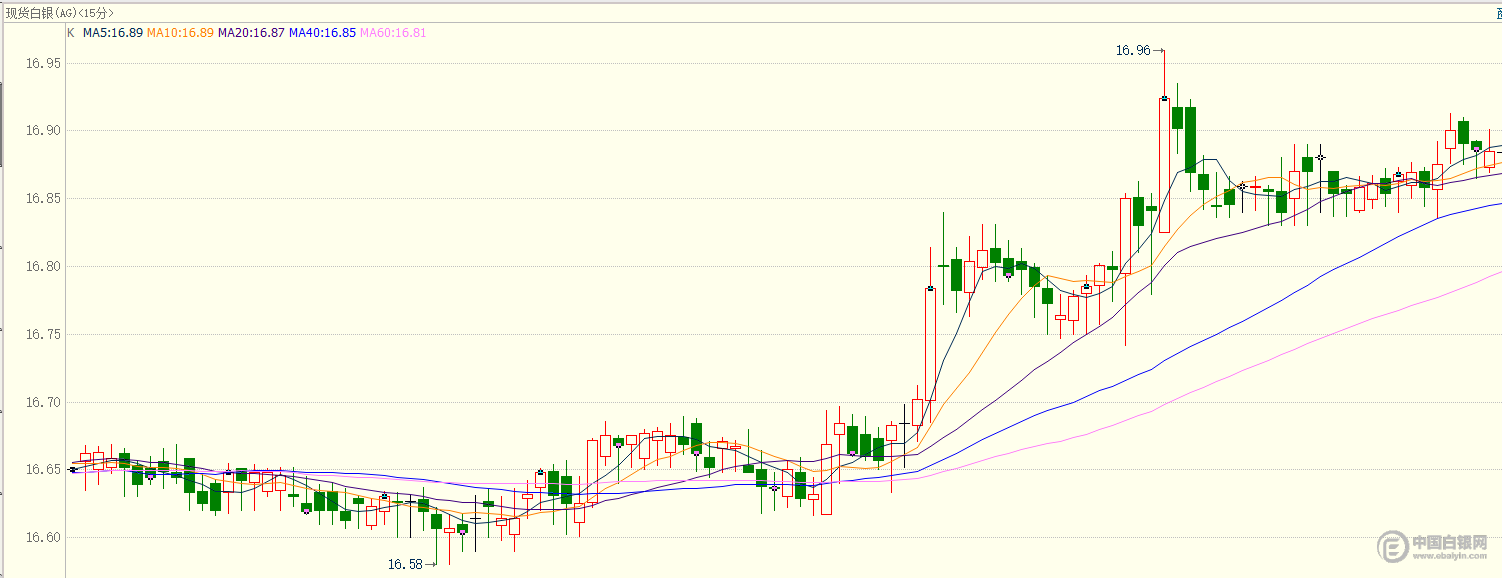This screenshot has height=578, width=1502.
Task: Click the MA20:16.87 indicator label
Action: tap(251, 33)
